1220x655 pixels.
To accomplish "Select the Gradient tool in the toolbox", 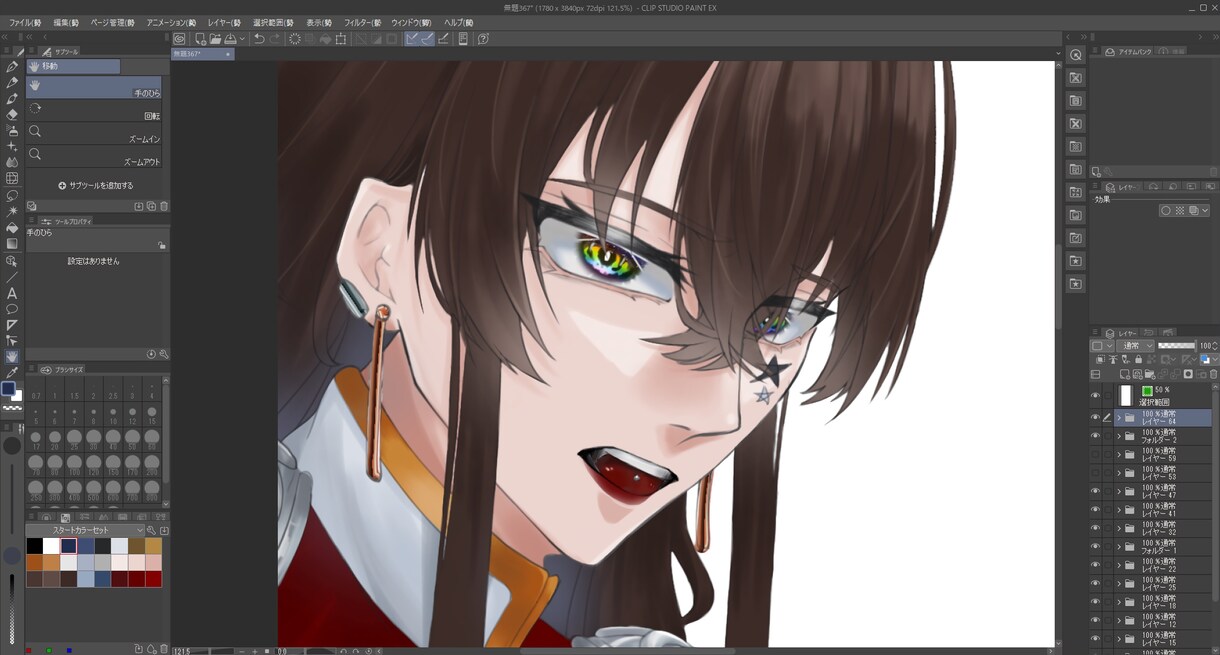I will pos(12,244).
